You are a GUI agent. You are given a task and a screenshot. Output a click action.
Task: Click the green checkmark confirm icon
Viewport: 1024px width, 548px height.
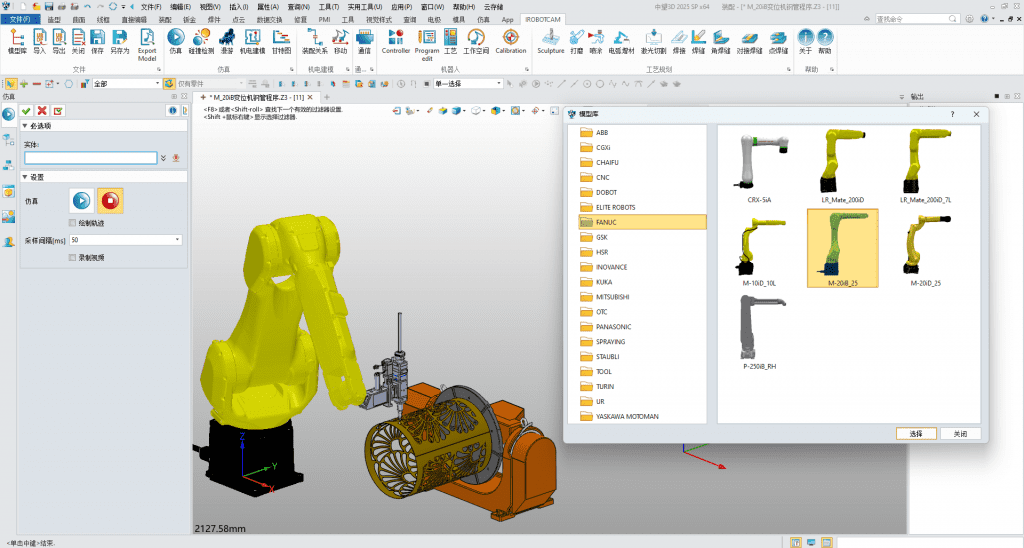(x=26, y=110)
